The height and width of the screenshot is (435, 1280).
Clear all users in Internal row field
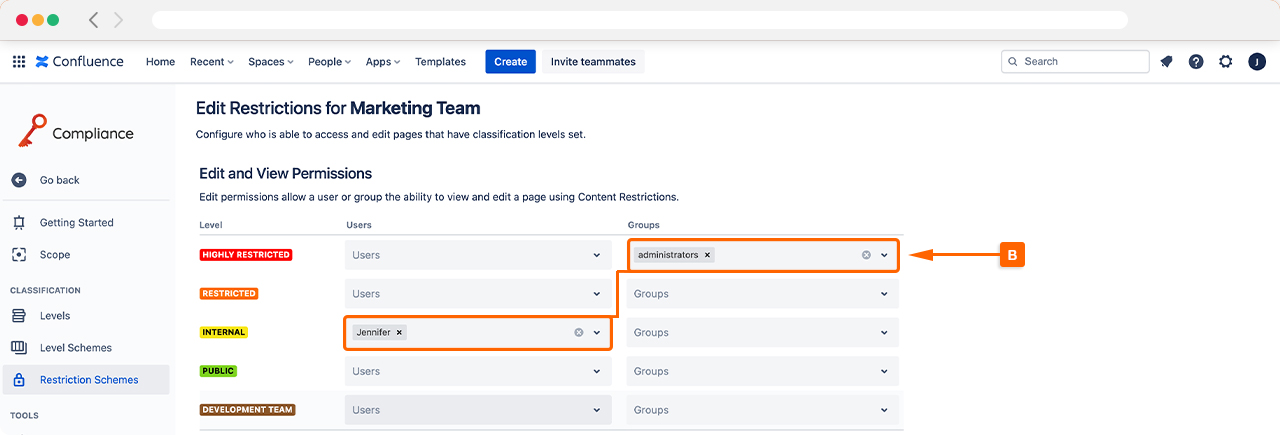[578, 332]
